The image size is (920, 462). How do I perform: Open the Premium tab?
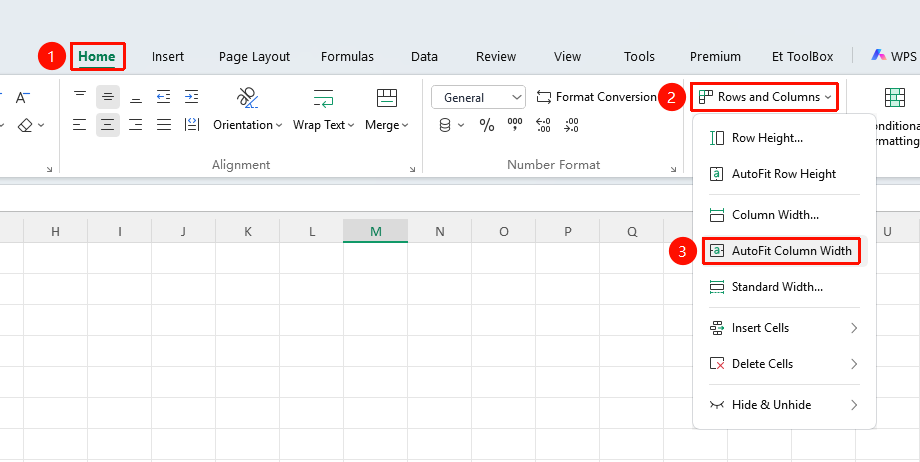[715, 56]
